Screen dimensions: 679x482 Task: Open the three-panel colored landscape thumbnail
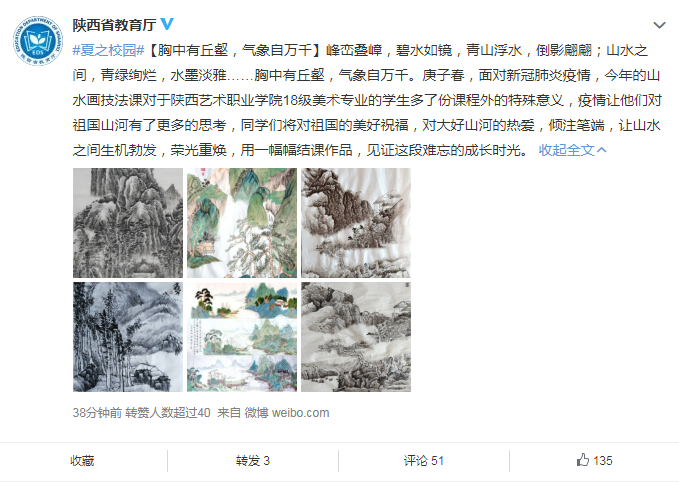tap(242, 337)
